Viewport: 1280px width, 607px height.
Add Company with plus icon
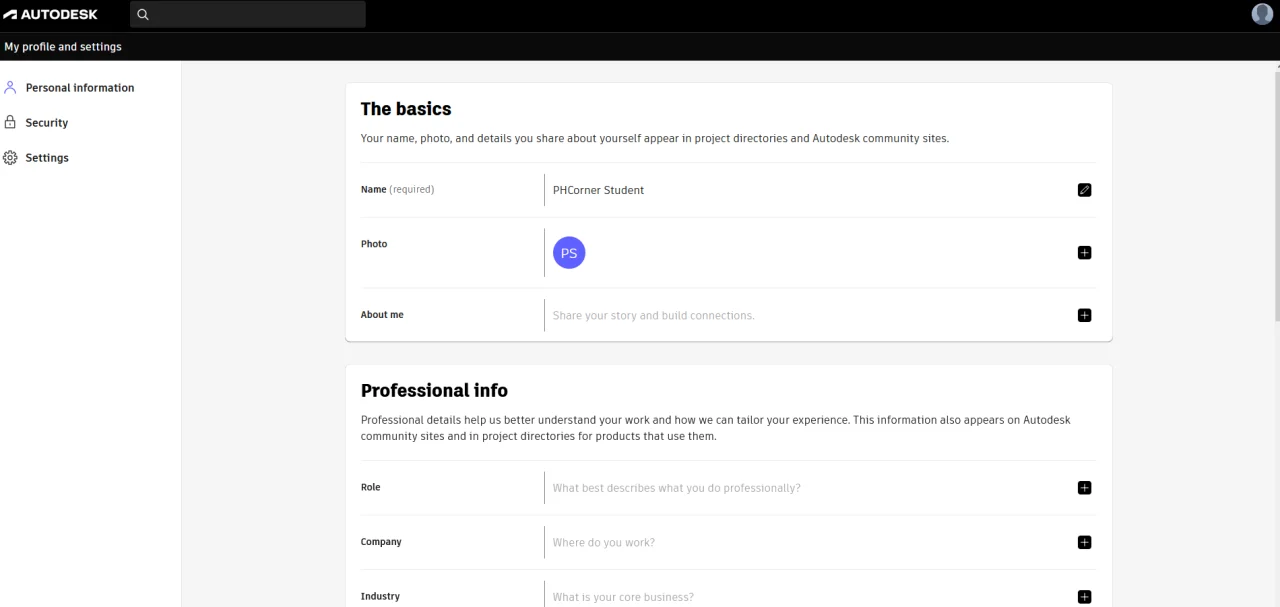coord(1084,542)
